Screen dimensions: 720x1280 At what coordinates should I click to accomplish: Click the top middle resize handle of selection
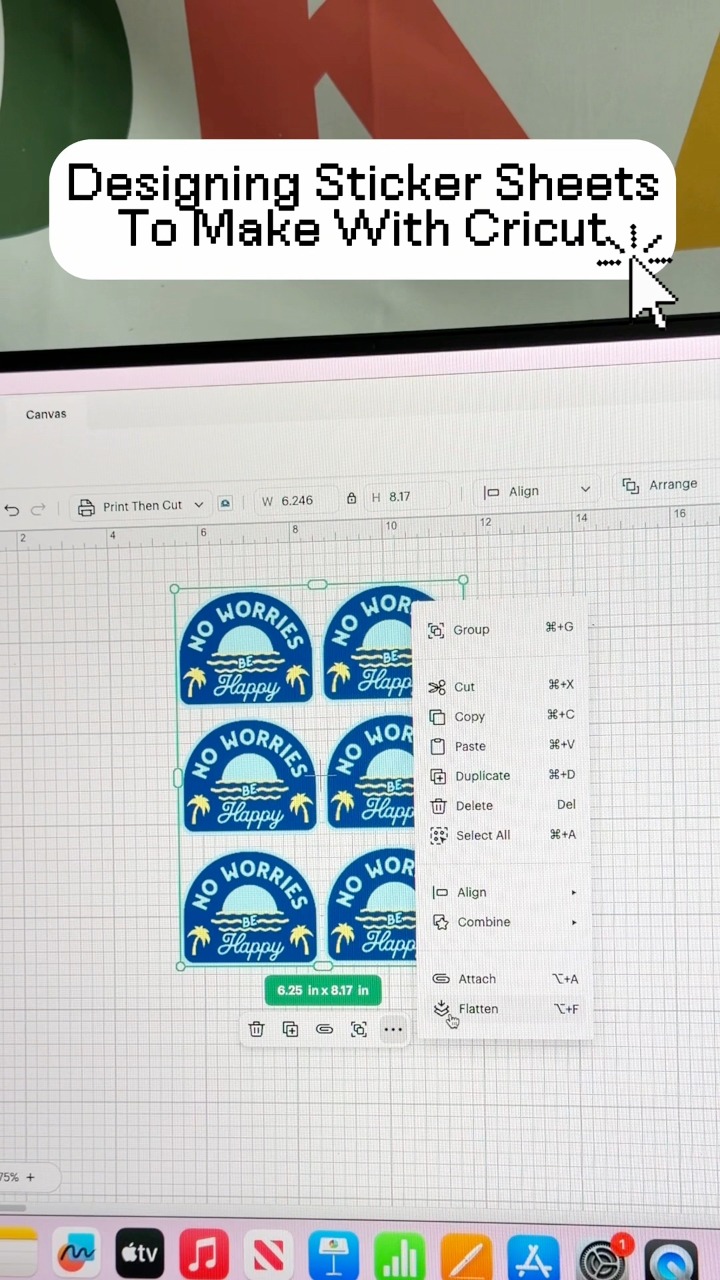[317, 584]
